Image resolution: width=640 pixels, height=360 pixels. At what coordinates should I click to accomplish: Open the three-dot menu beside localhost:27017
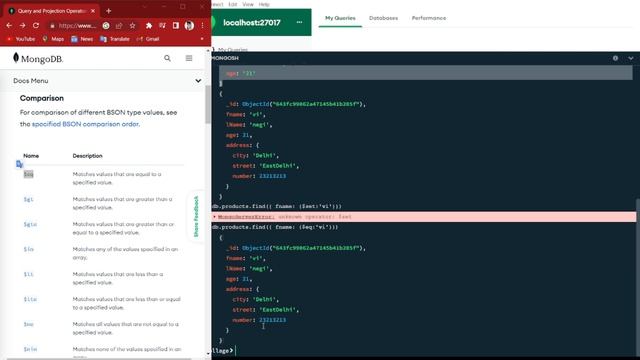[x=299, y=22]
